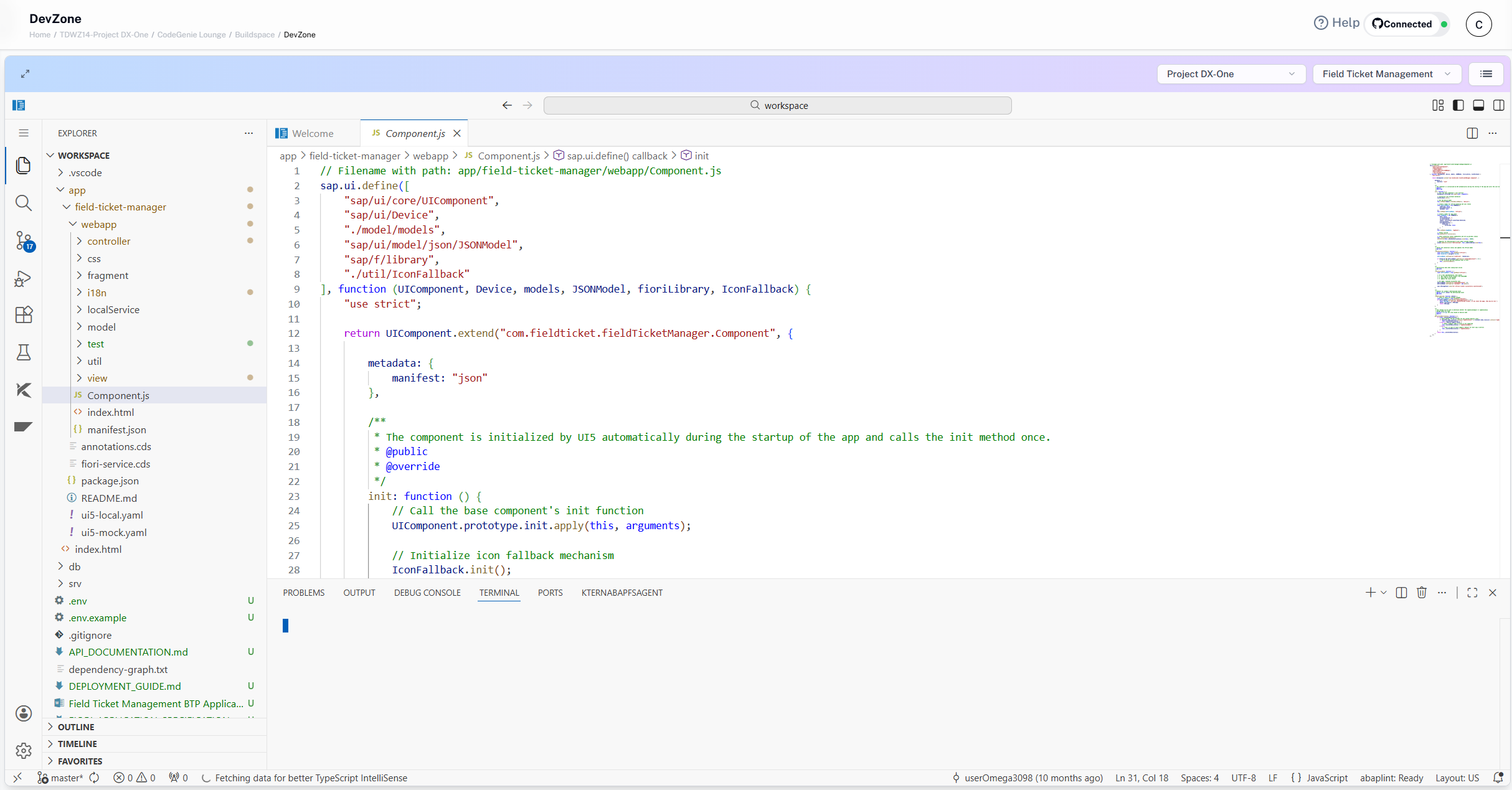This screenshot has height=790, width=1512.
Task: Expand the controller folder
Action: click(x=109, y=241)
